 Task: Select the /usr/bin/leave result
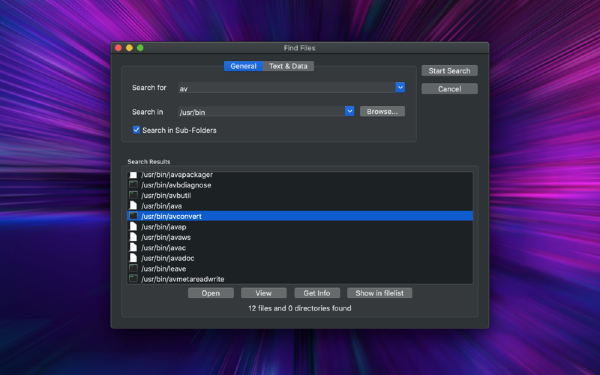(x=300, y=268)
